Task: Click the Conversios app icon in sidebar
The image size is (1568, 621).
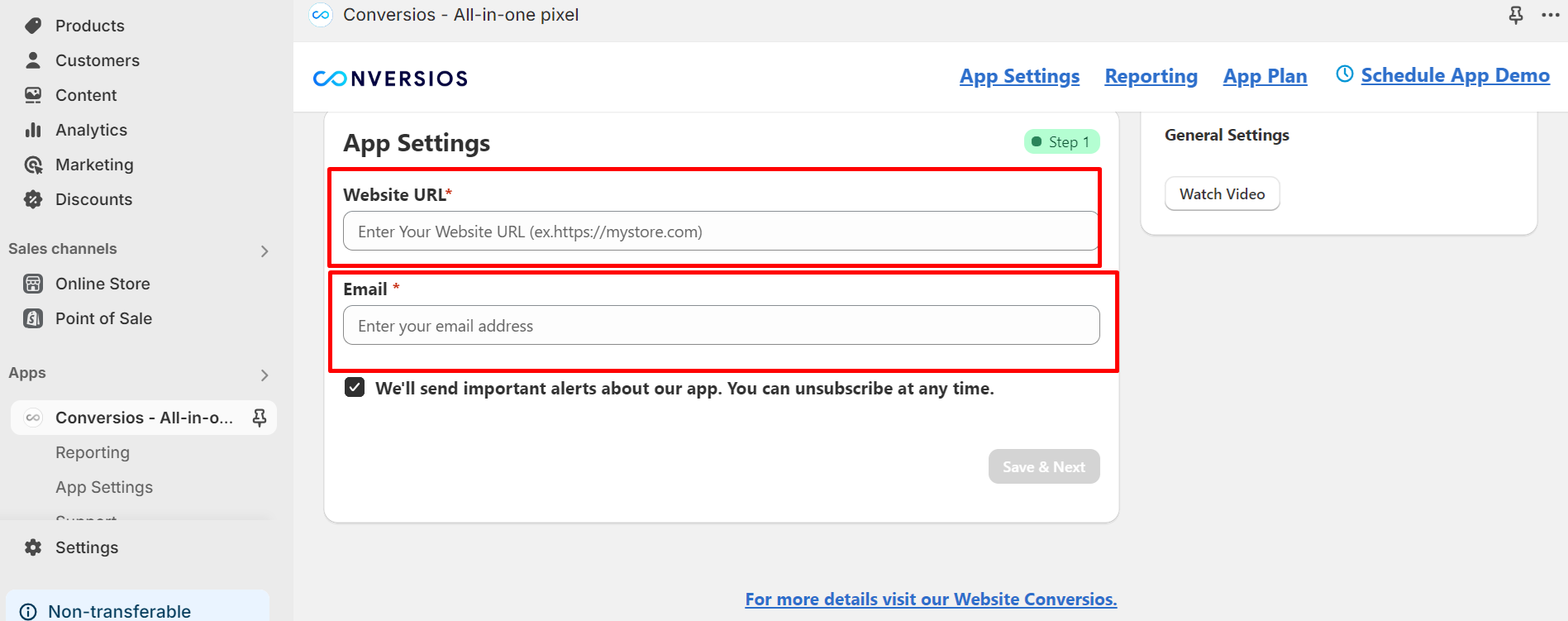Action: point(33,418)
